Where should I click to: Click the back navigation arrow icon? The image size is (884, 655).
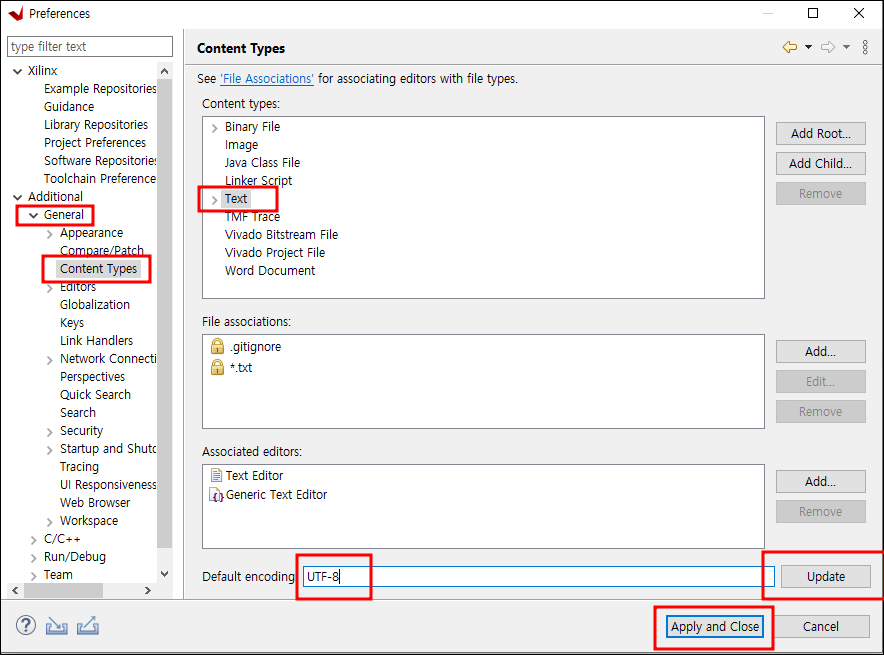pyautogui.click(x=790, y=47)
